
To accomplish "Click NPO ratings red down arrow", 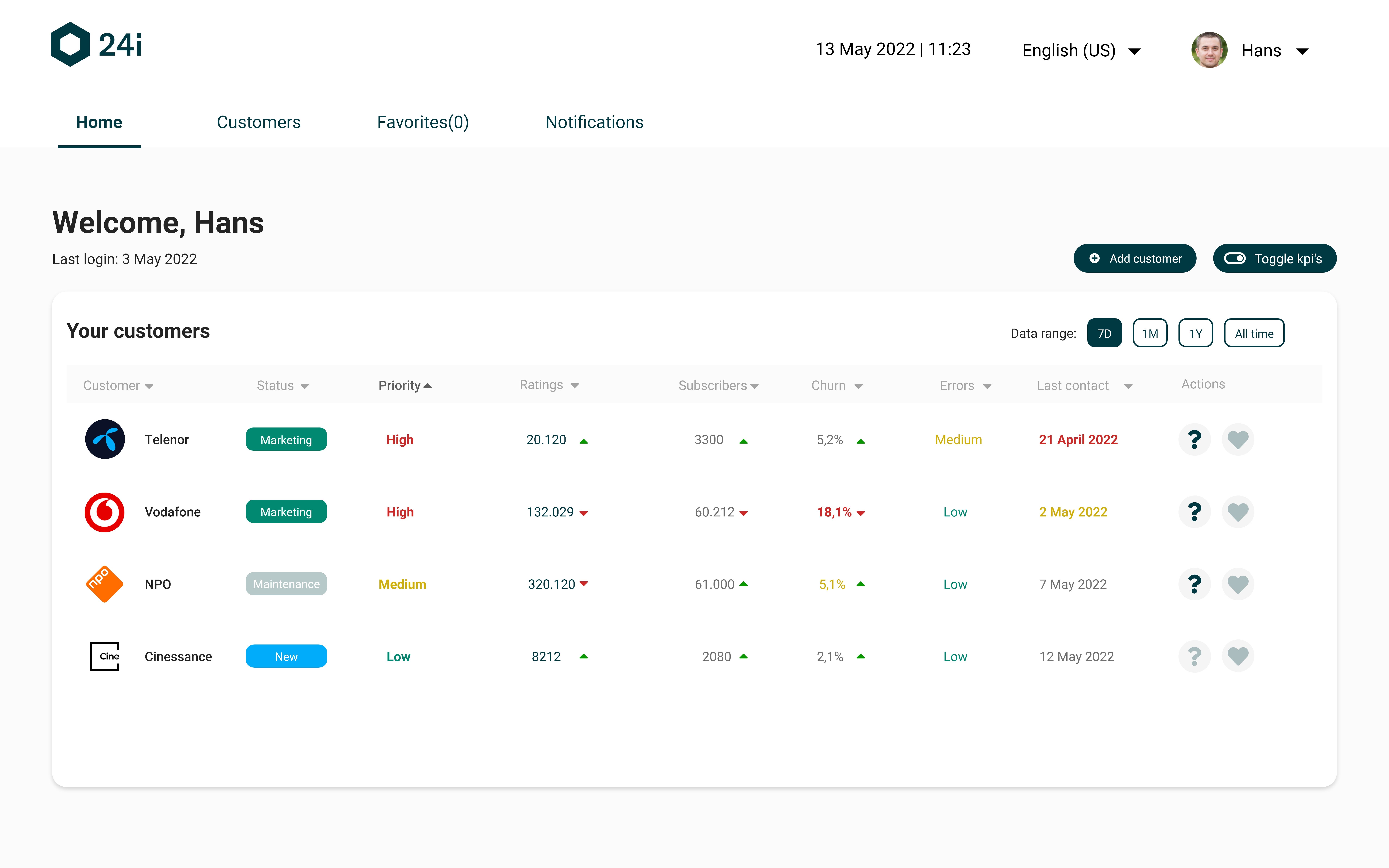I will click(x=584, y=584).
